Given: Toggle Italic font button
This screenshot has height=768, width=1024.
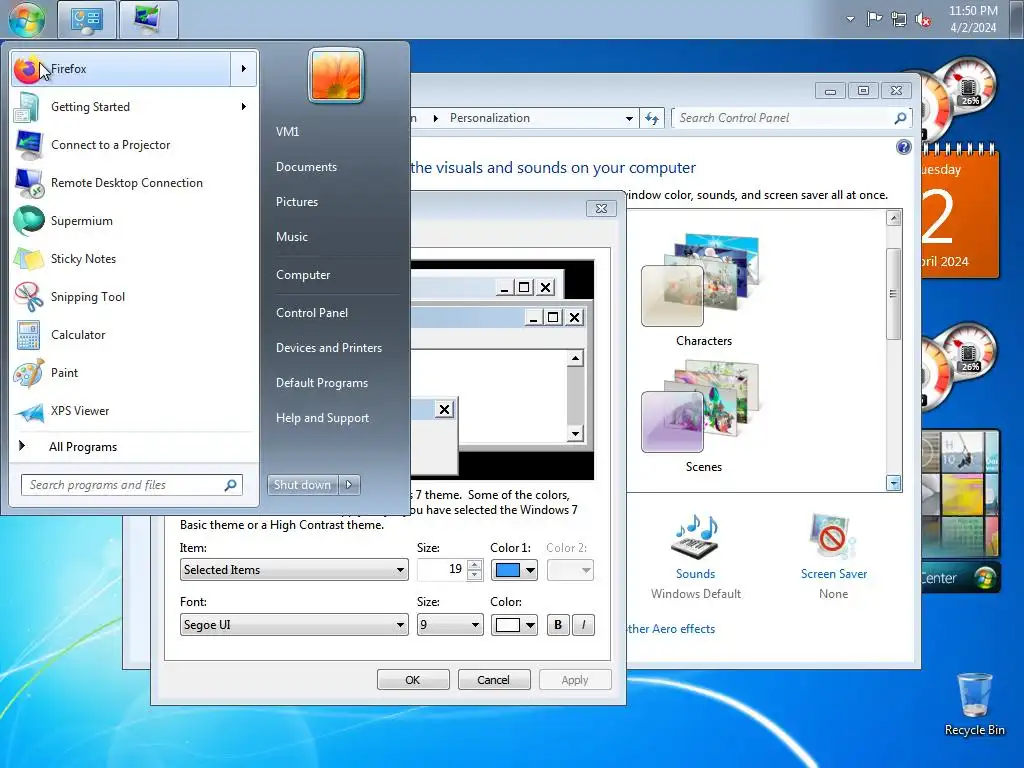Looking at the screenshot, I should tap(583, 625).
